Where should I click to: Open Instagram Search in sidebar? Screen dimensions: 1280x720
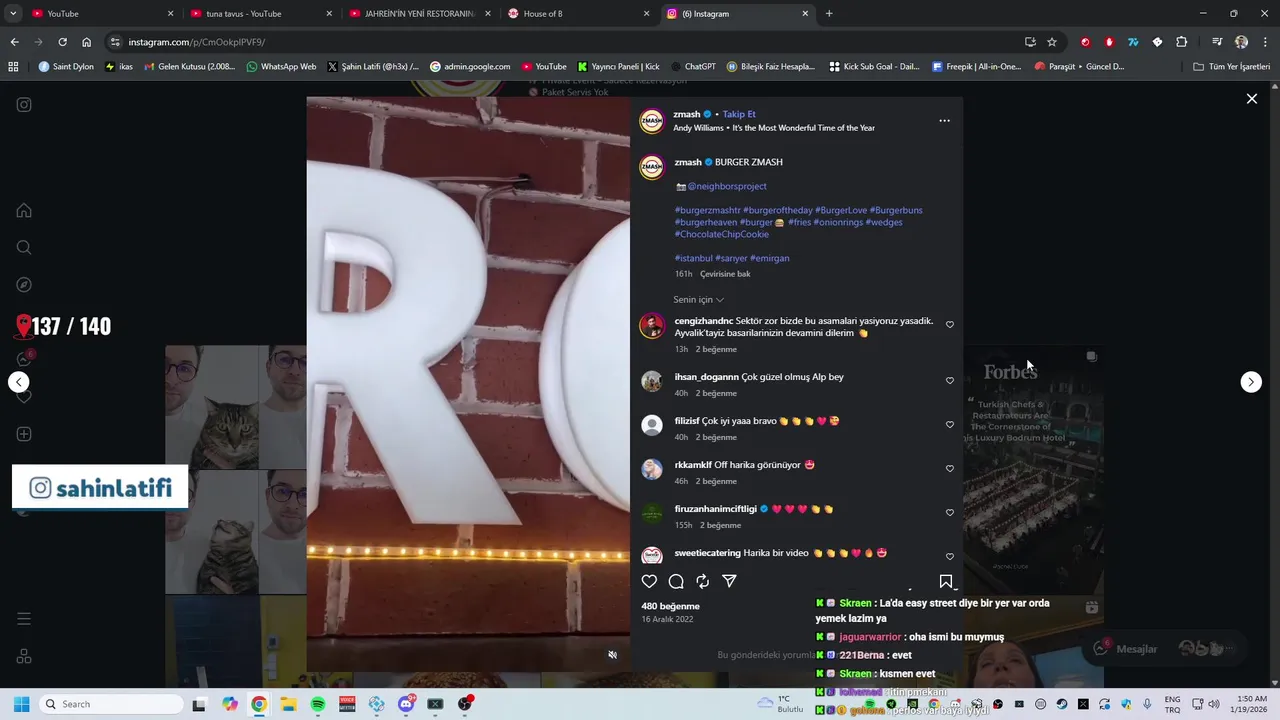tap(24, 248)
